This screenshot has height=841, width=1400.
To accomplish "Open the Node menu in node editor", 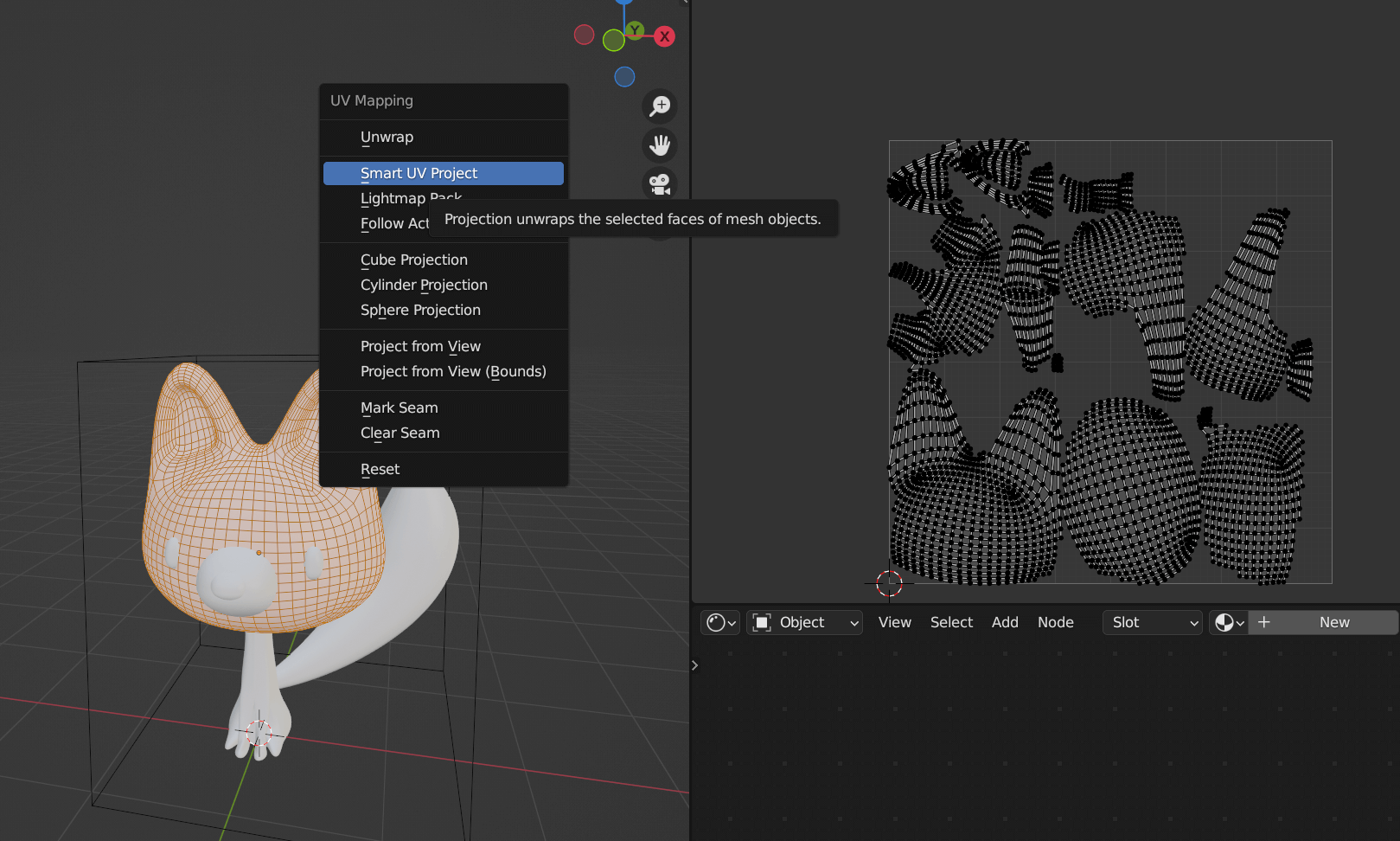I will tap(1056, 622).
